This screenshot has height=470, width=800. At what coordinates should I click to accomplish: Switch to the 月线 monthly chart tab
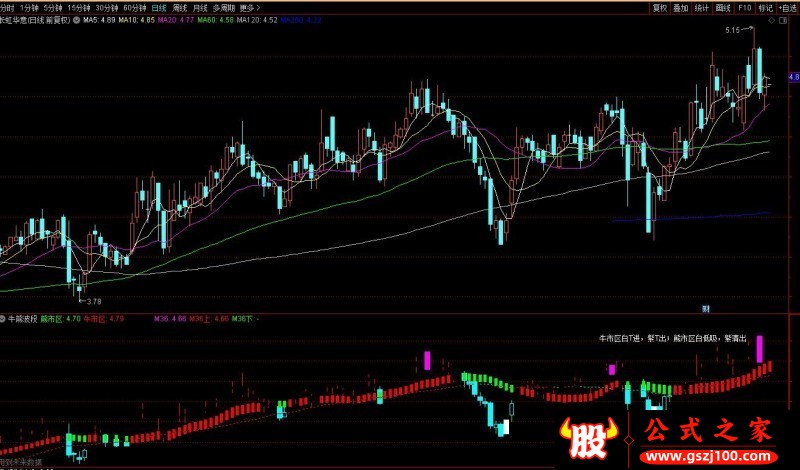pyautogui.click(x=200, y=8)
